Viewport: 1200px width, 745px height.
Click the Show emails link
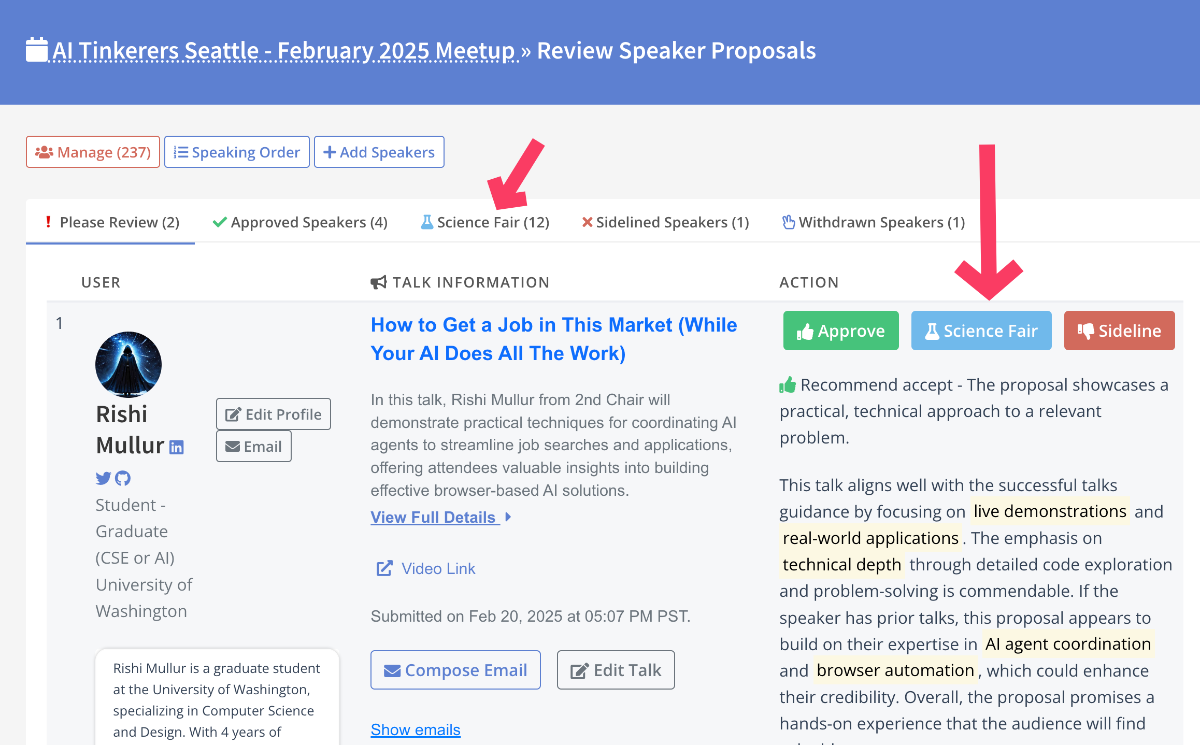pos(415,729)
